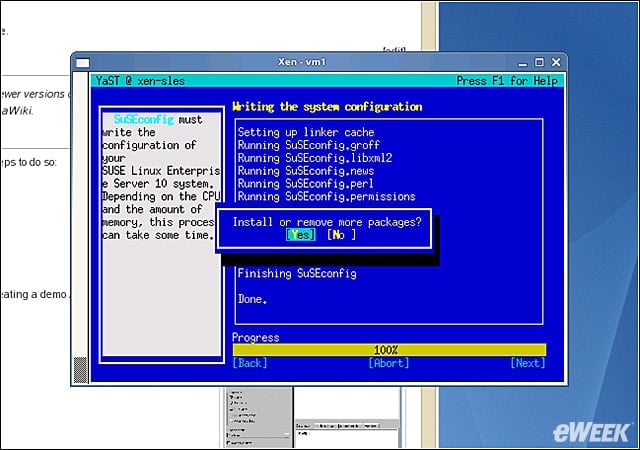
Task: Click 'Install or remove more packages?' prompt
Action: [327, 222]
